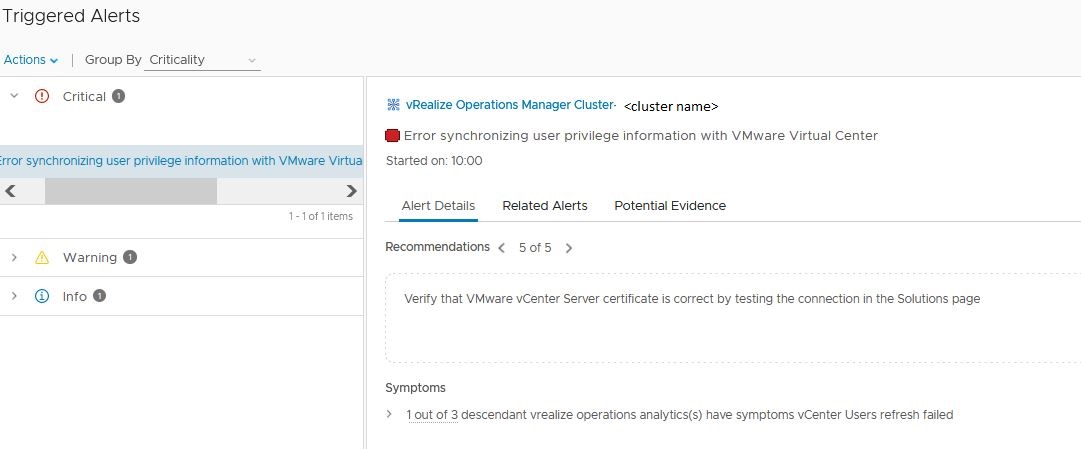
Task: Switch to the Alert Details tab
Action: click(x=438, y=206)
